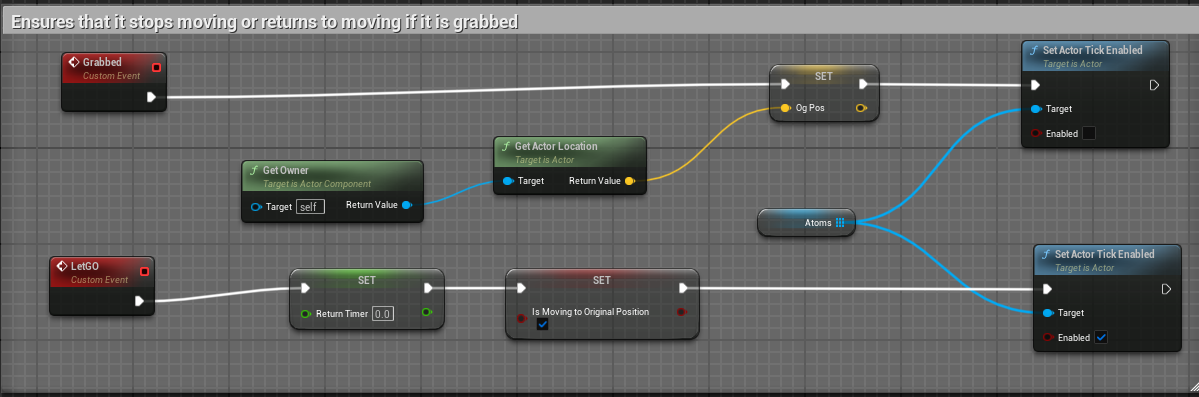This screenshot has height=397, width=1199.
Task: Click the LetGO event execution output pin
Action: [140, 301]
